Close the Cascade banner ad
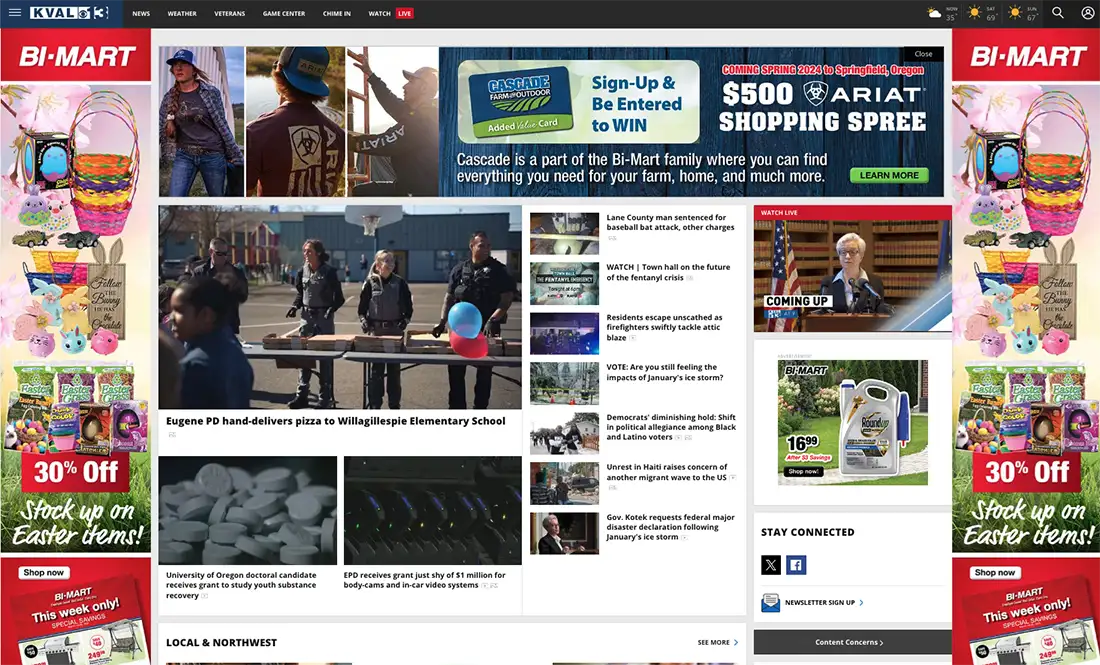1100x665 pixels. pos(923,54)
